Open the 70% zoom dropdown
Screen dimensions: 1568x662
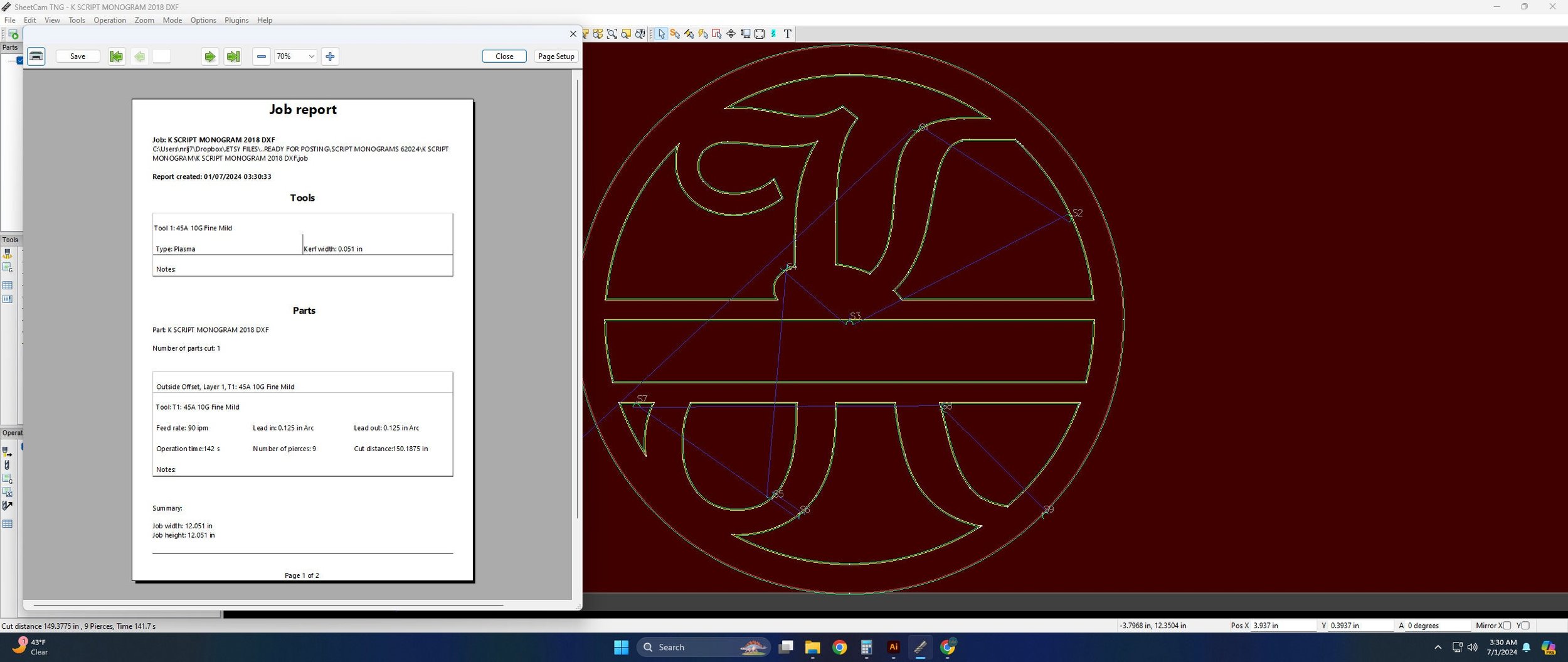tap(295, 56)
